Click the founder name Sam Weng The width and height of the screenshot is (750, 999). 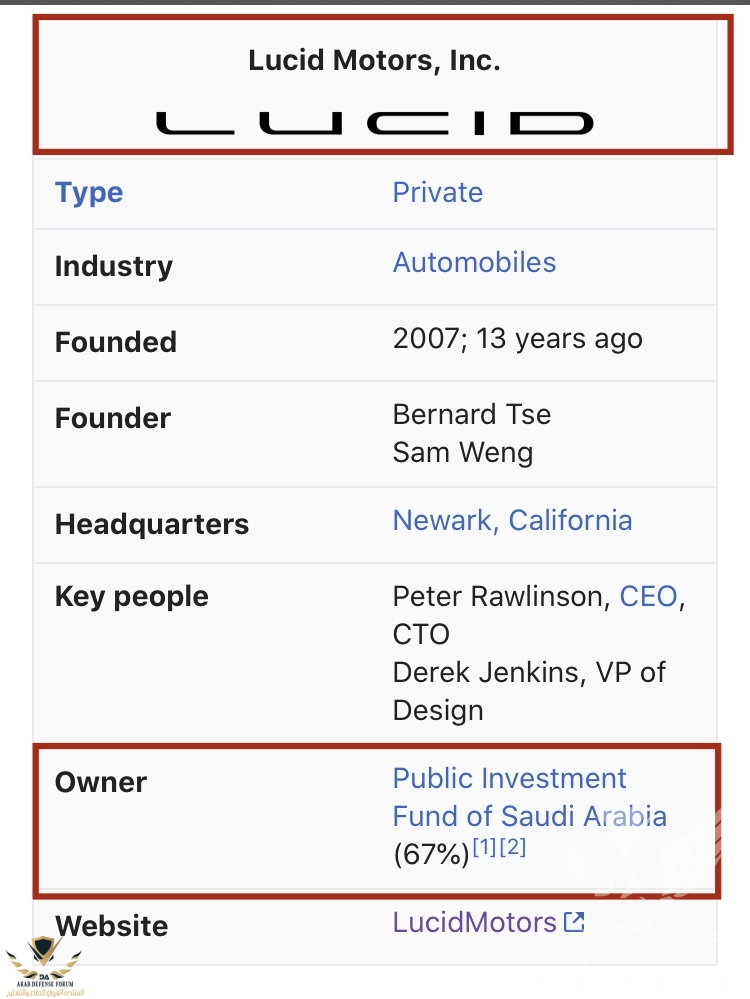(463, 453)
